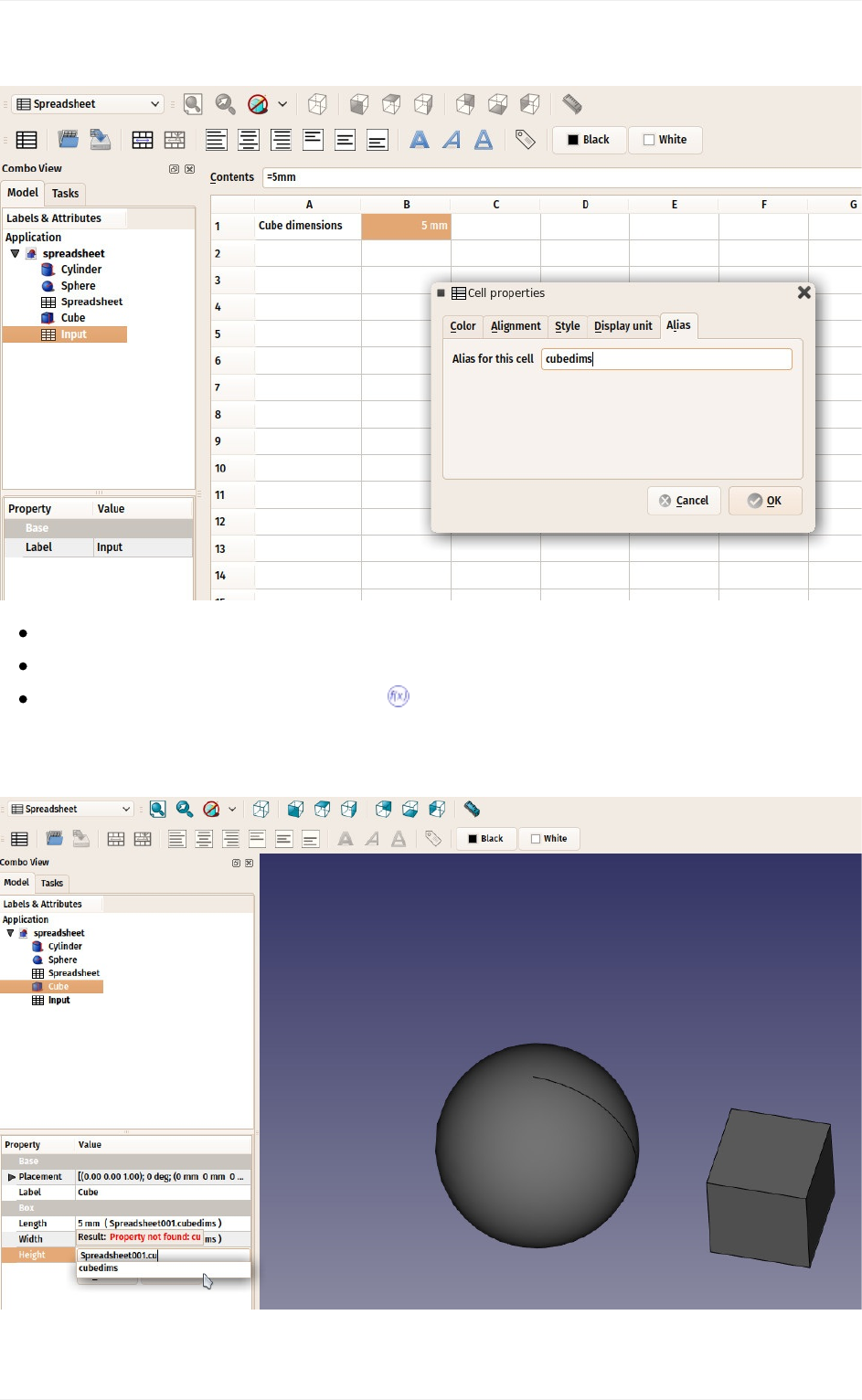Click cell B1 showing 5 mm

[x=406, y=226]
